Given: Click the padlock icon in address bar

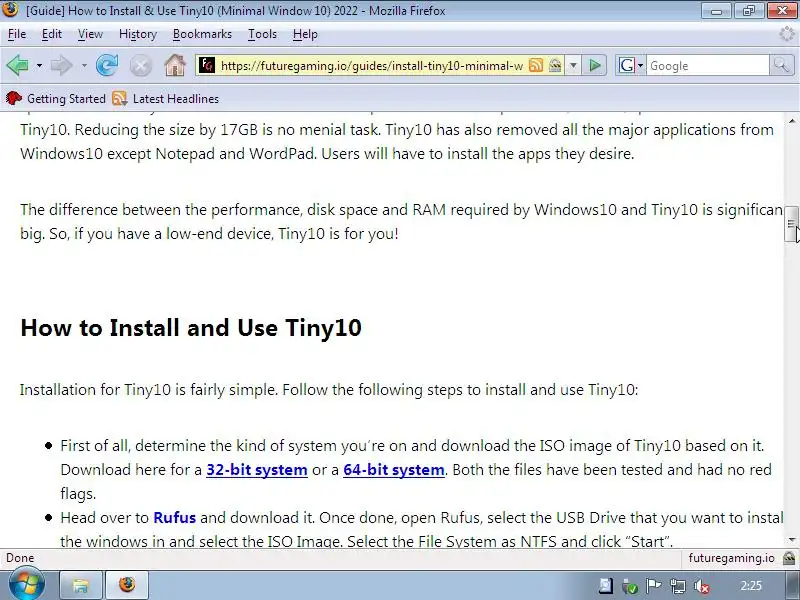Looking at the screenshot, I should point(555,65).
